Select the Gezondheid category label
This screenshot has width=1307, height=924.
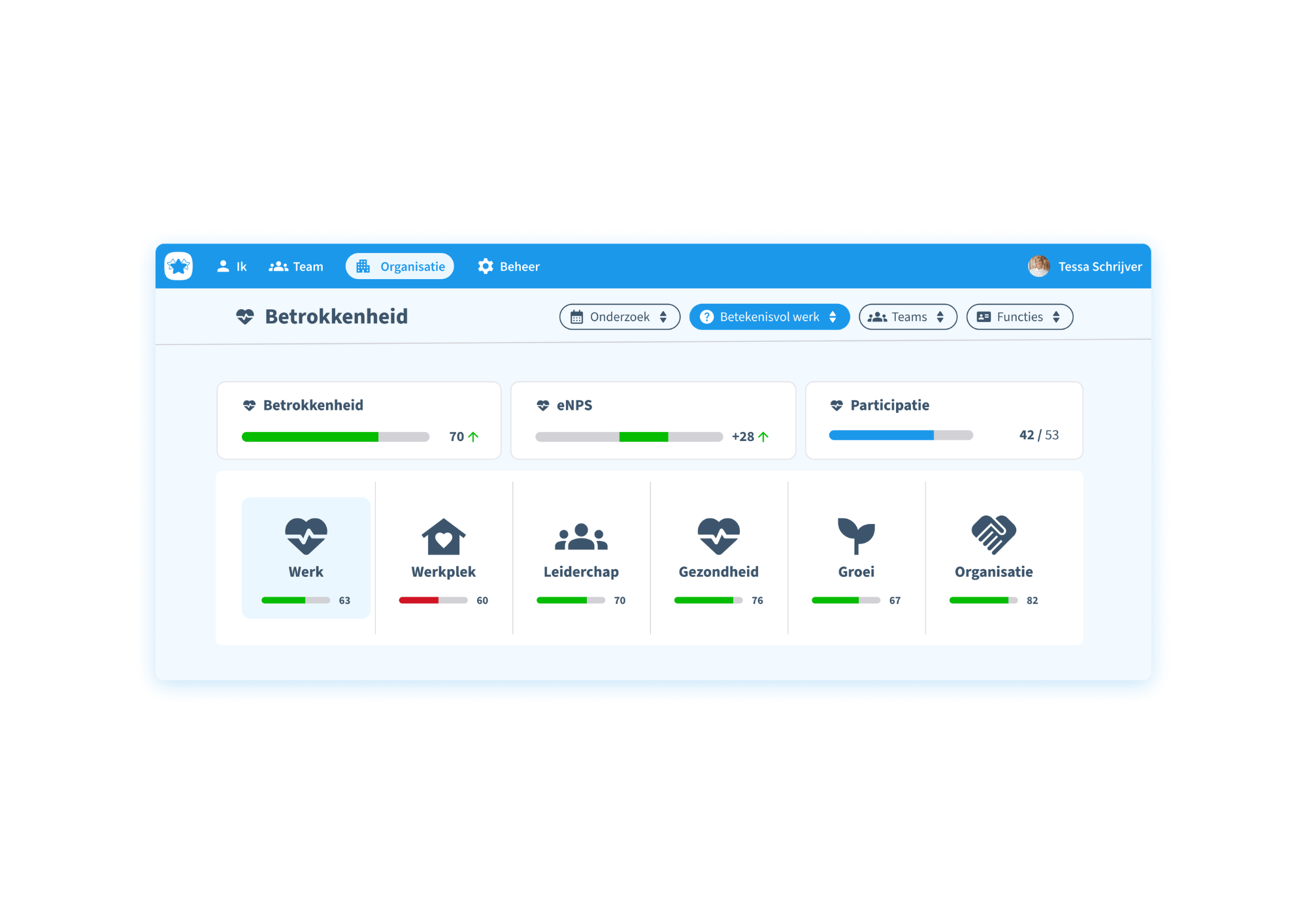coord(719,572)
